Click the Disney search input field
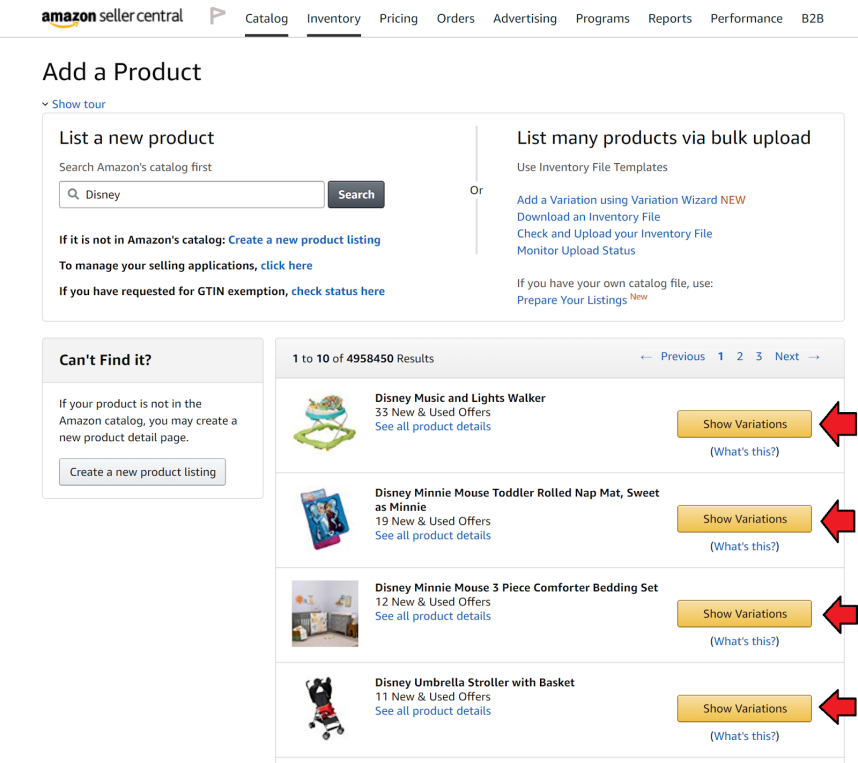Viewport: 858px width, 763px height. coord(200,195)
